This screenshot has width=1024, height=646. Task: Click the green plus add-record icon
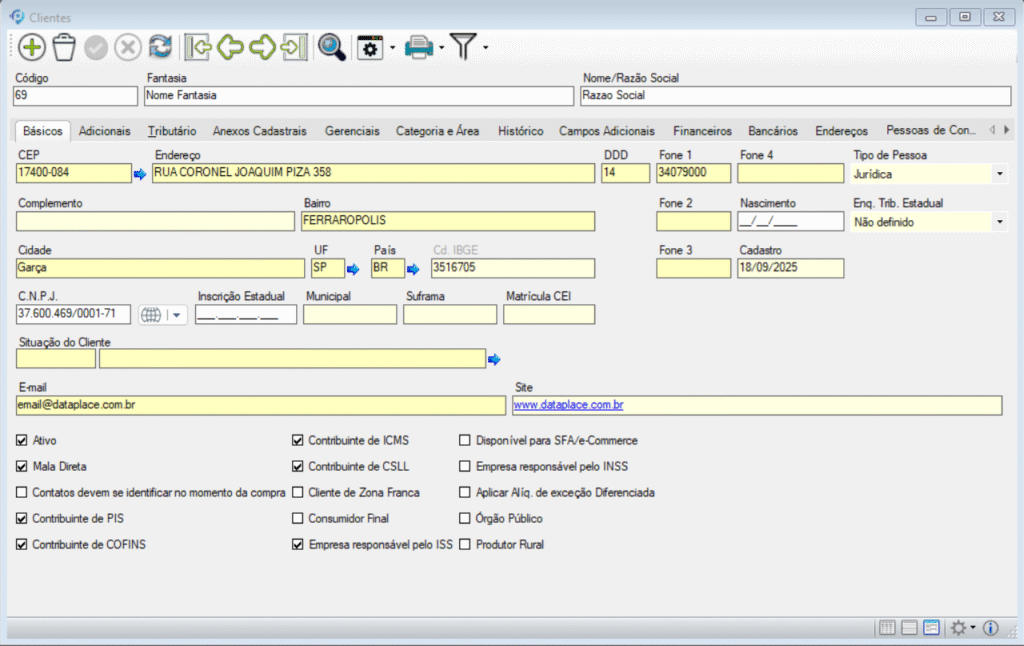(x=32, y=47)
